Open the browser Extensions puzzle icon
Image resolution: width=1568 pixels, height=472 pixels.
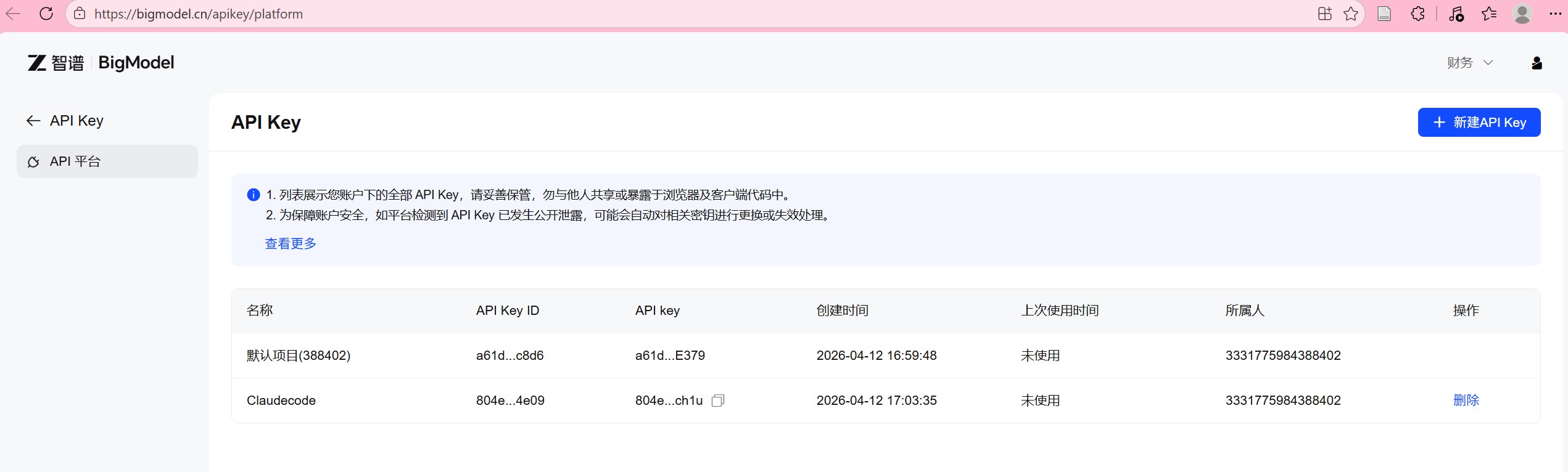(1417, 14)
